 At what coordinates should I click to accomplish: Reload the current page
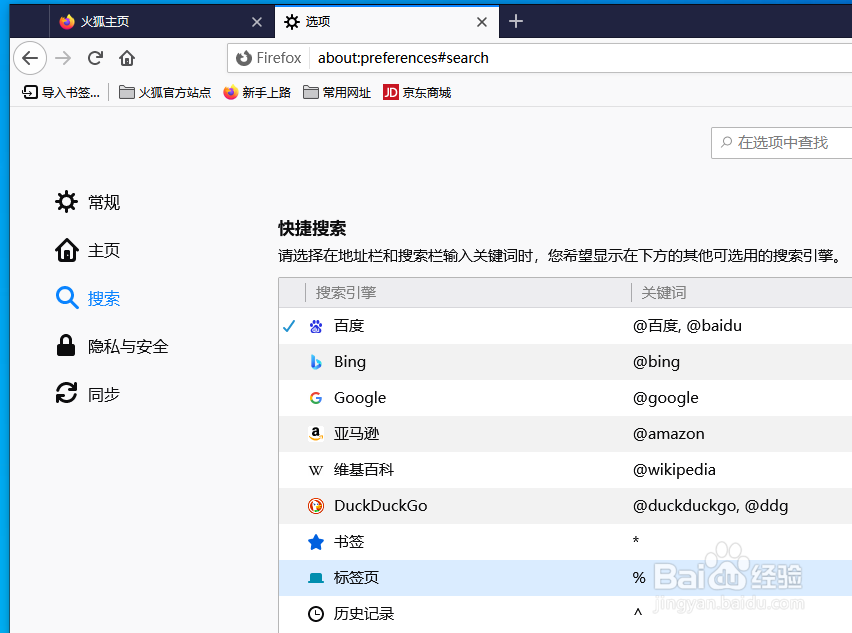(96, 58)
